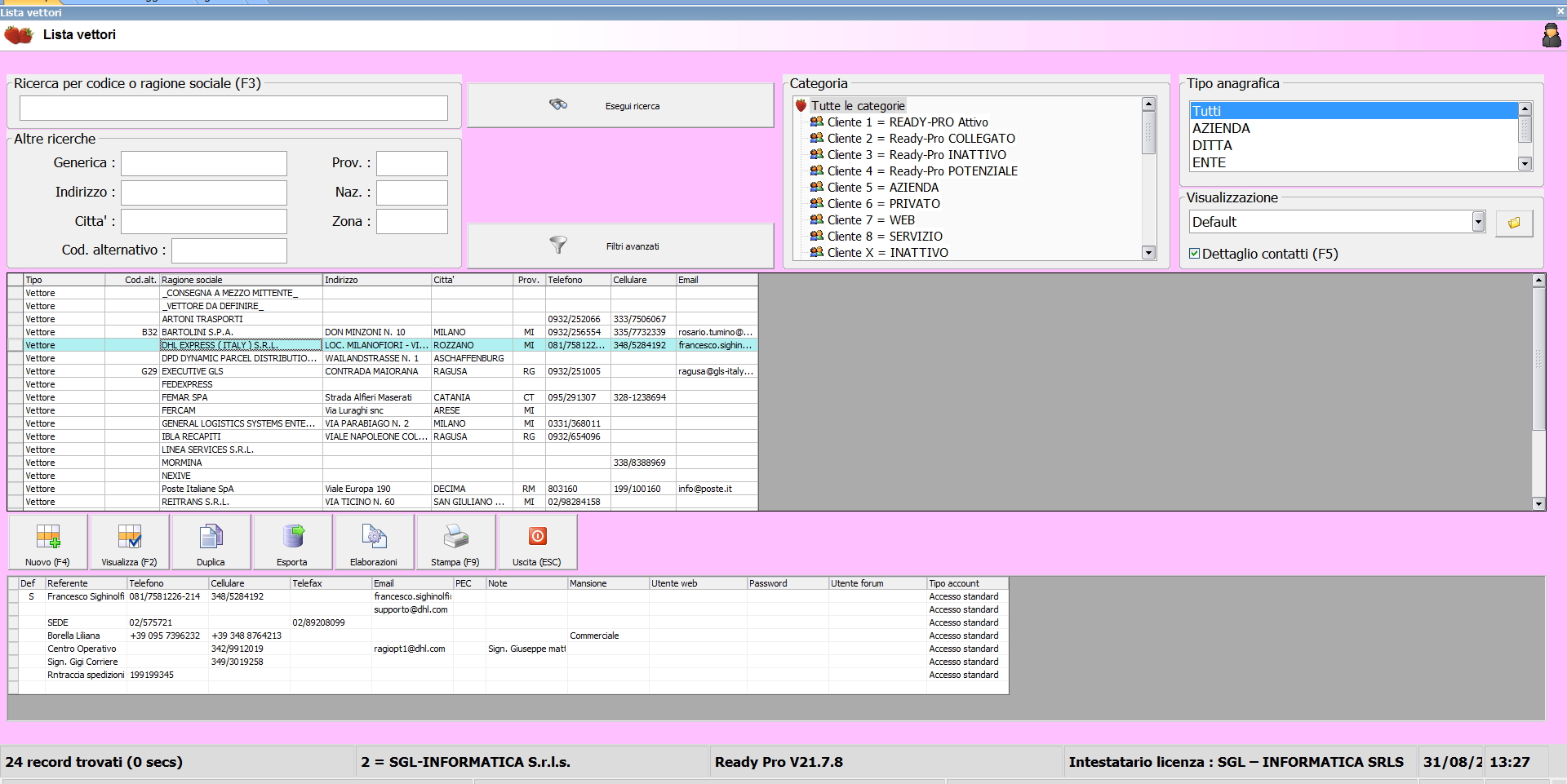The width and height of the screenshot is (1567, 784).
Task: Select the Centro Operativo contact row
Action: click(x=508, y=649)
